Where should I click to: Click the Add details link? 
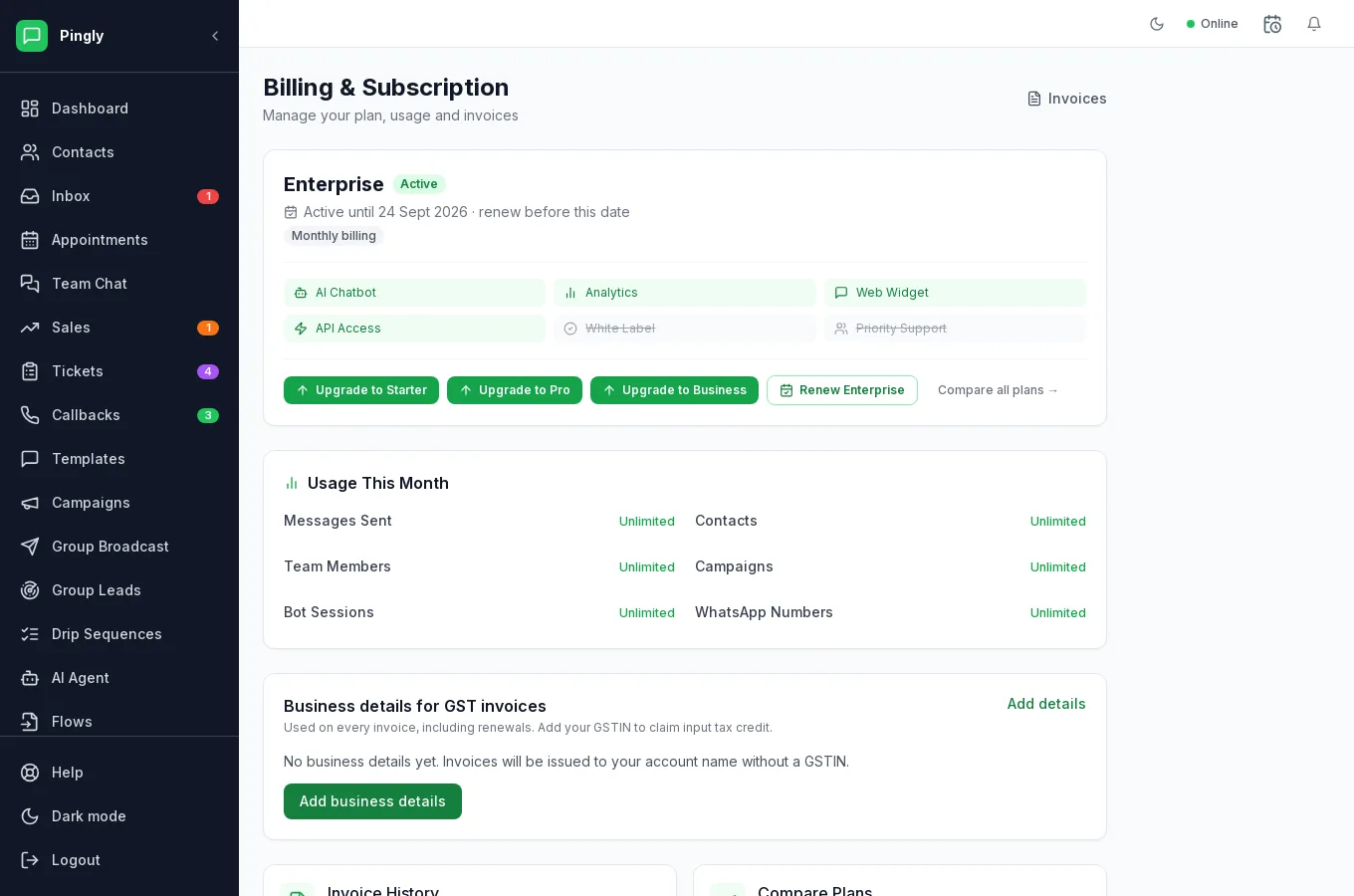click(1046, 704)
